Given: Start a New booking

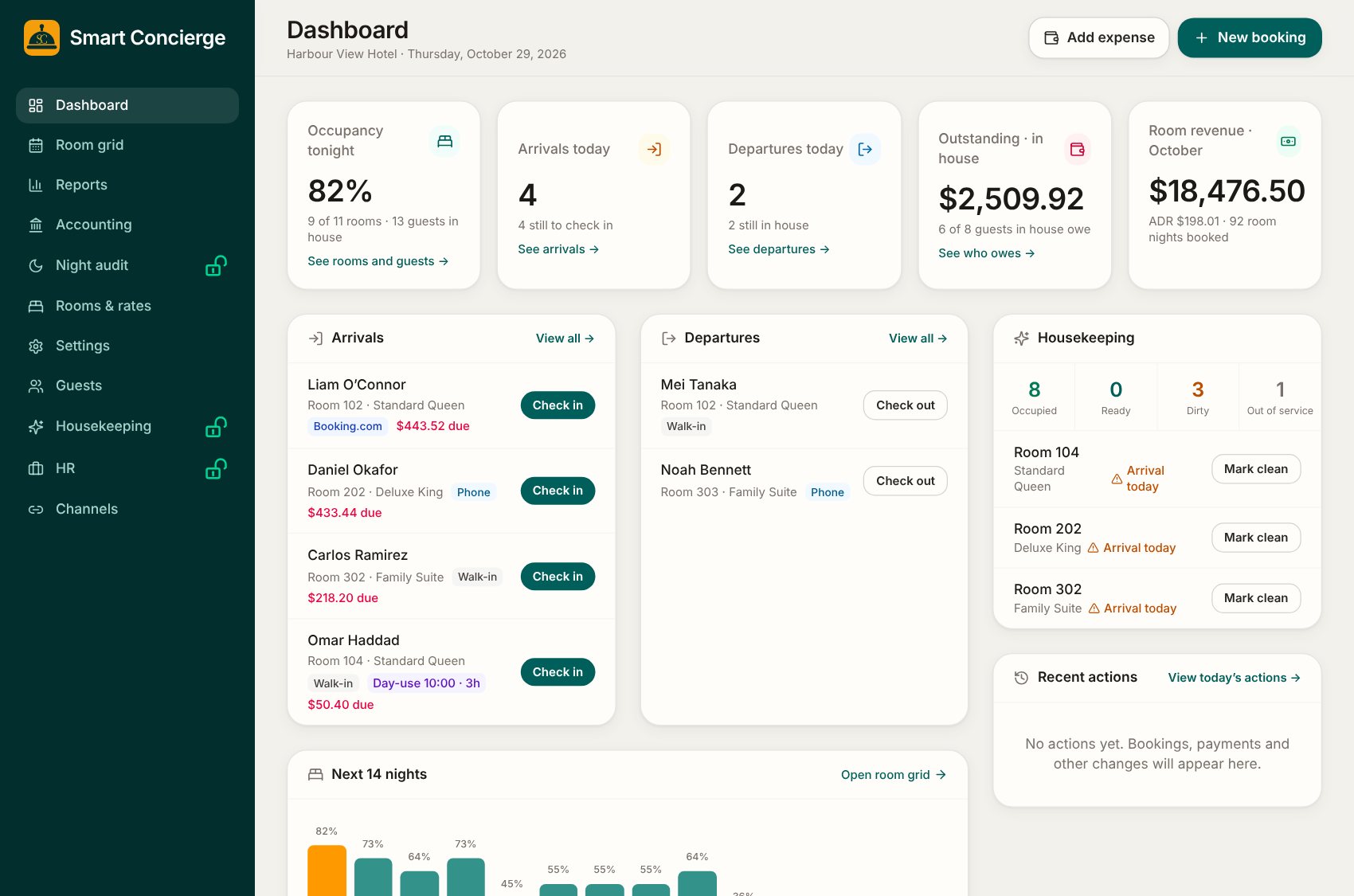Looking at the screenshot, I should click(1250, 37).
